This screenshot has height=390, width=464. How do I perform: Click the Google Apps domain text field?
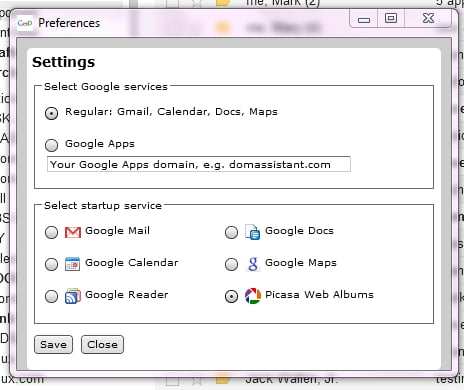click(199, 164)
